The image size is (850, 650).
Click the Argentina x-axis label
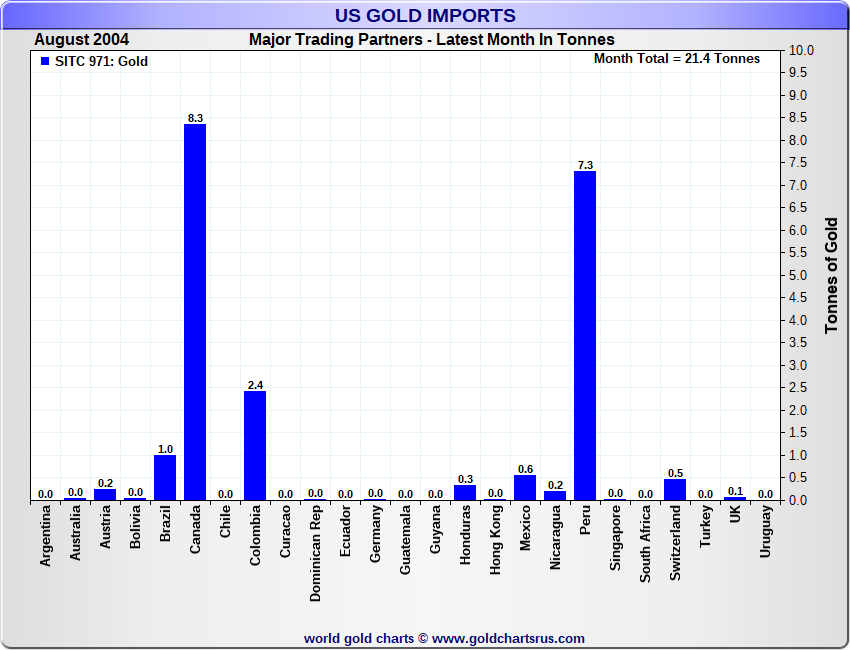pyautogui.click(x=45, y=536)
